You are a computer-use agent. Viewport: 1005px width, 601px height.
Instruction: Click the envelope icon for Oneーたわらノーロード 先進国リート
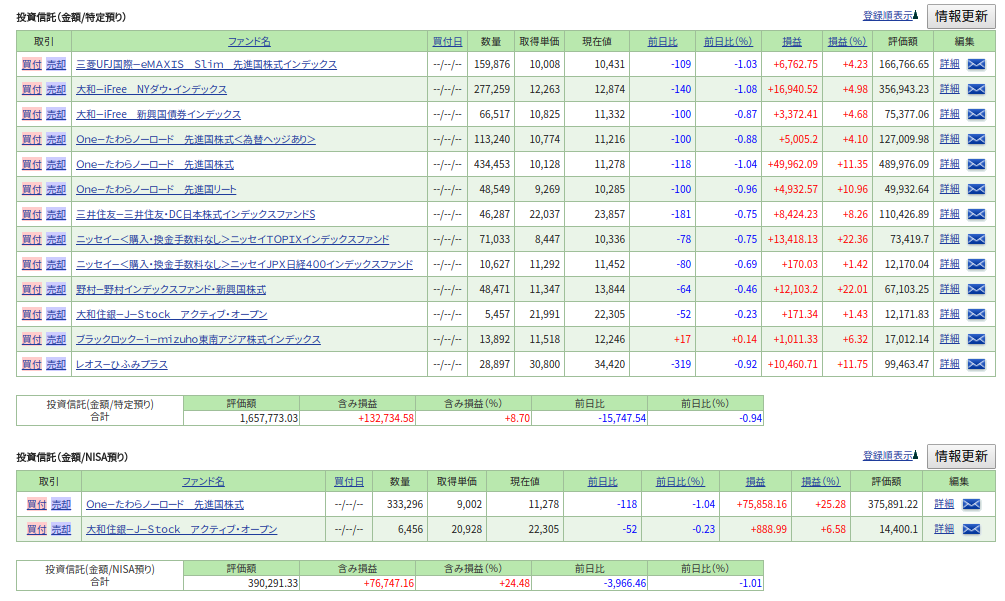[976, 189]
